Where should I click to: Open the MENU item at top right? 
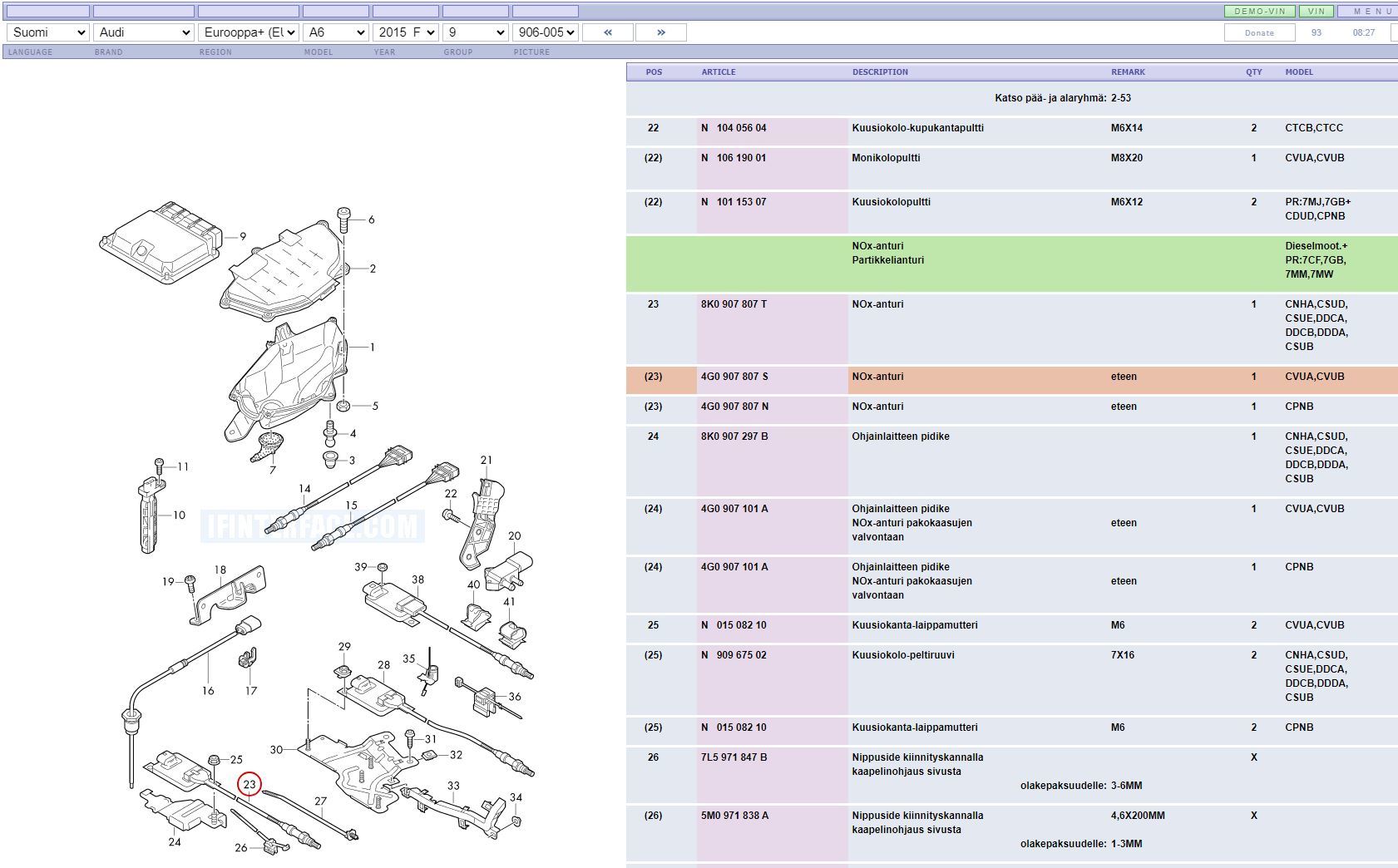1371,12
